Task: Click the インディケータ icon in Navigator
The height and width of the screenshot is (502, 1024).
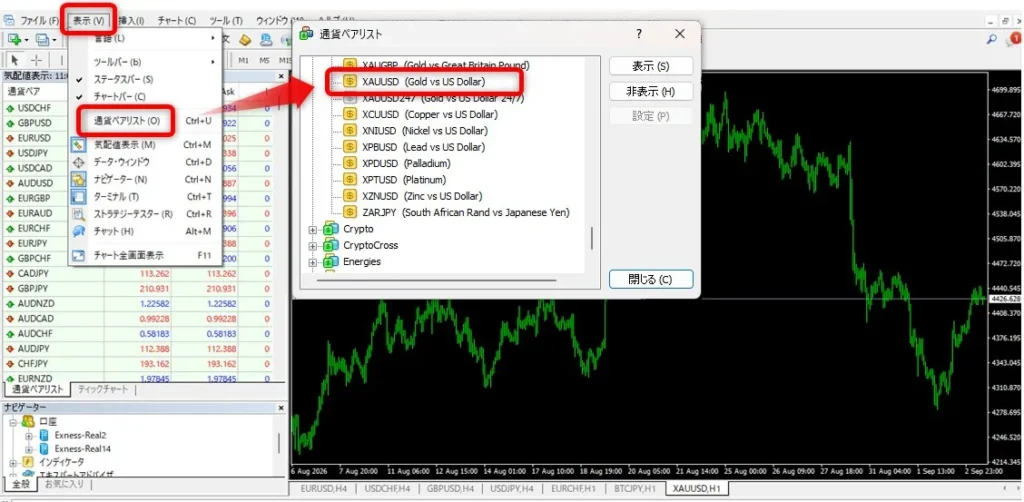Action: pyautogui.click(x=28, y=462)
